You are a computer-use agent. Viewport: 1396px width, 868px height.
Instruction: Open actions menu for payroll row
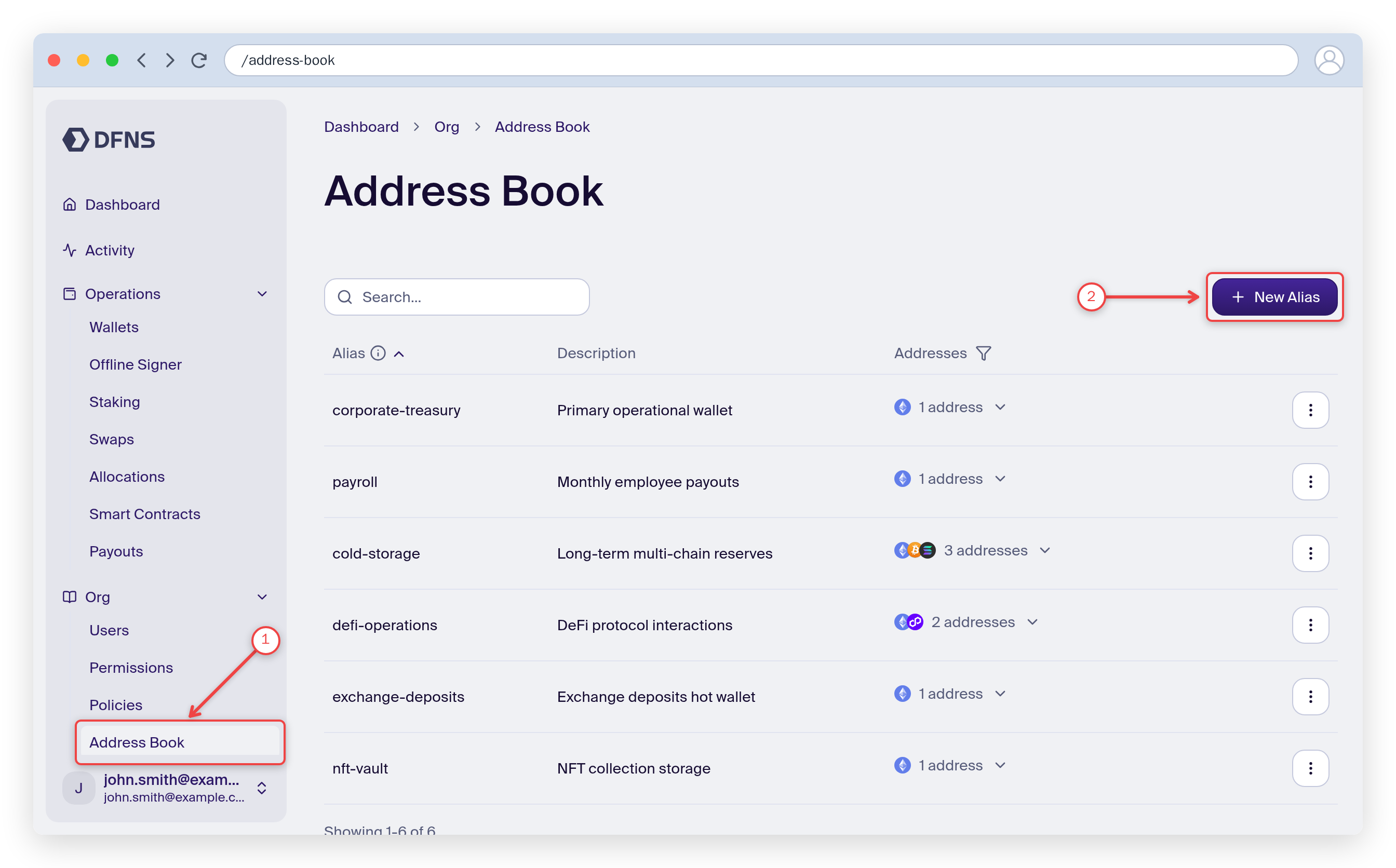[1310, 482]
